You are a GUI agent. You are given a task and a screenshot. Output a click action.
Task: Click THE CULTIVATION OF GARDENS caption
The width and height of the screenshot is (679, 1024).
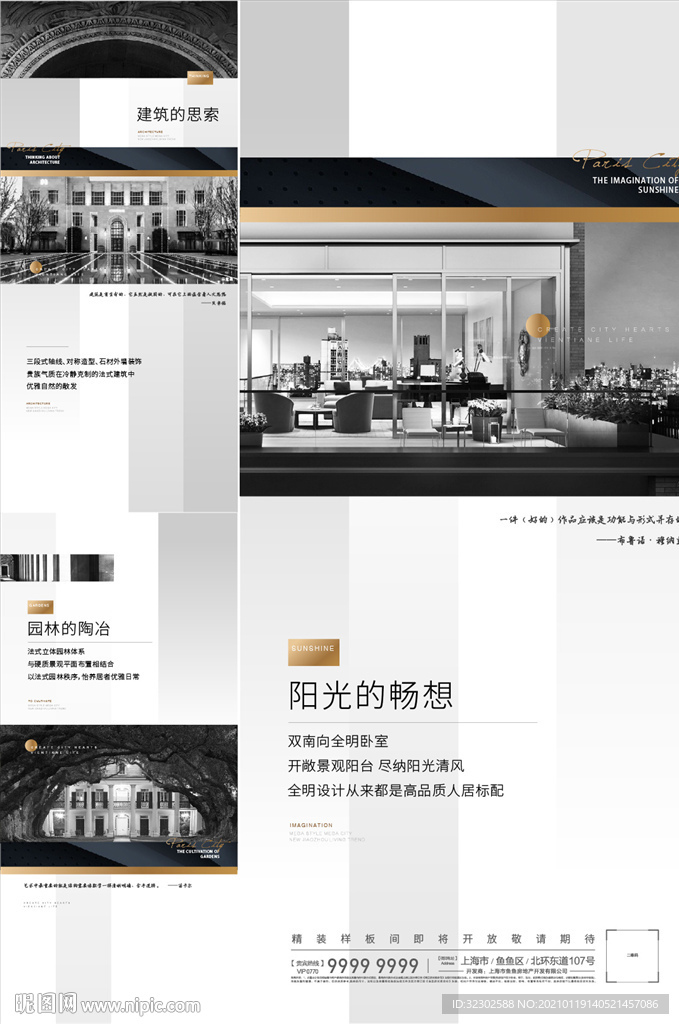pos(198,854)
